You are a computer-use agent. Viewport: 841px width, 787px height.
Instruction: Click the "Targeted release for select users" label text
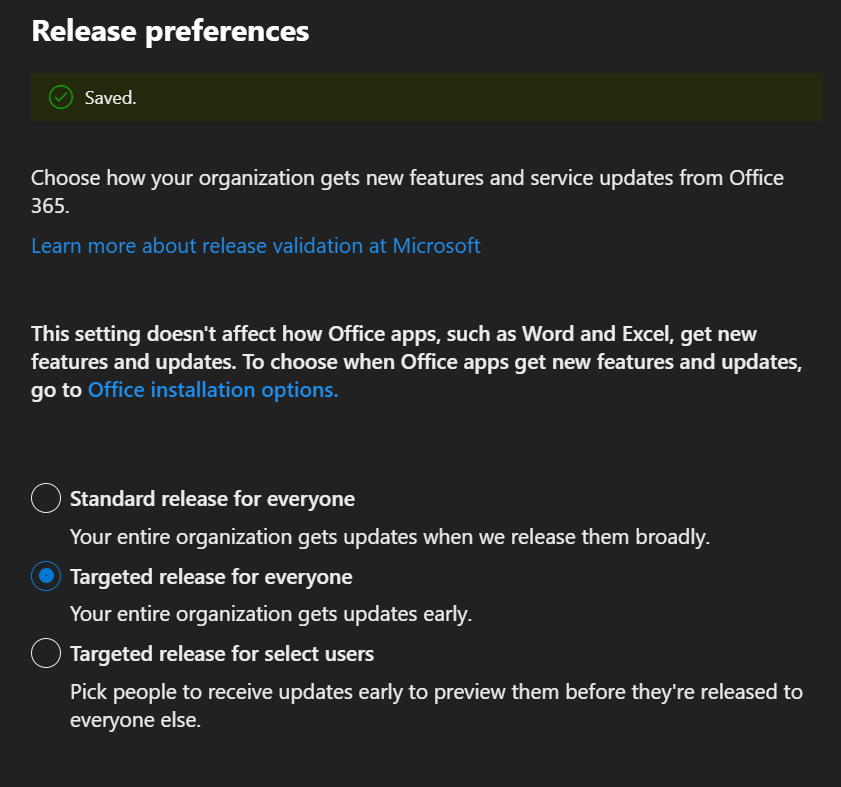click(x=222, y=654)
